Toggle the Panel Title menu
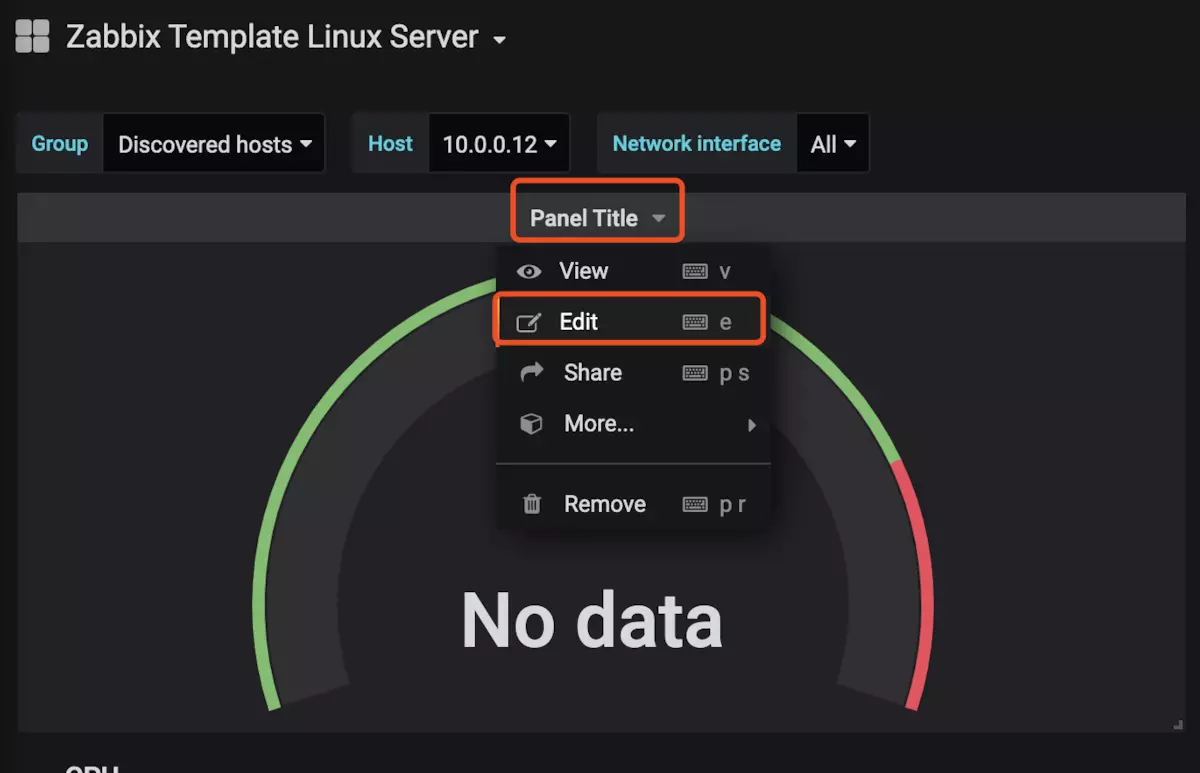1200x773 pixels. click(598, 218)
